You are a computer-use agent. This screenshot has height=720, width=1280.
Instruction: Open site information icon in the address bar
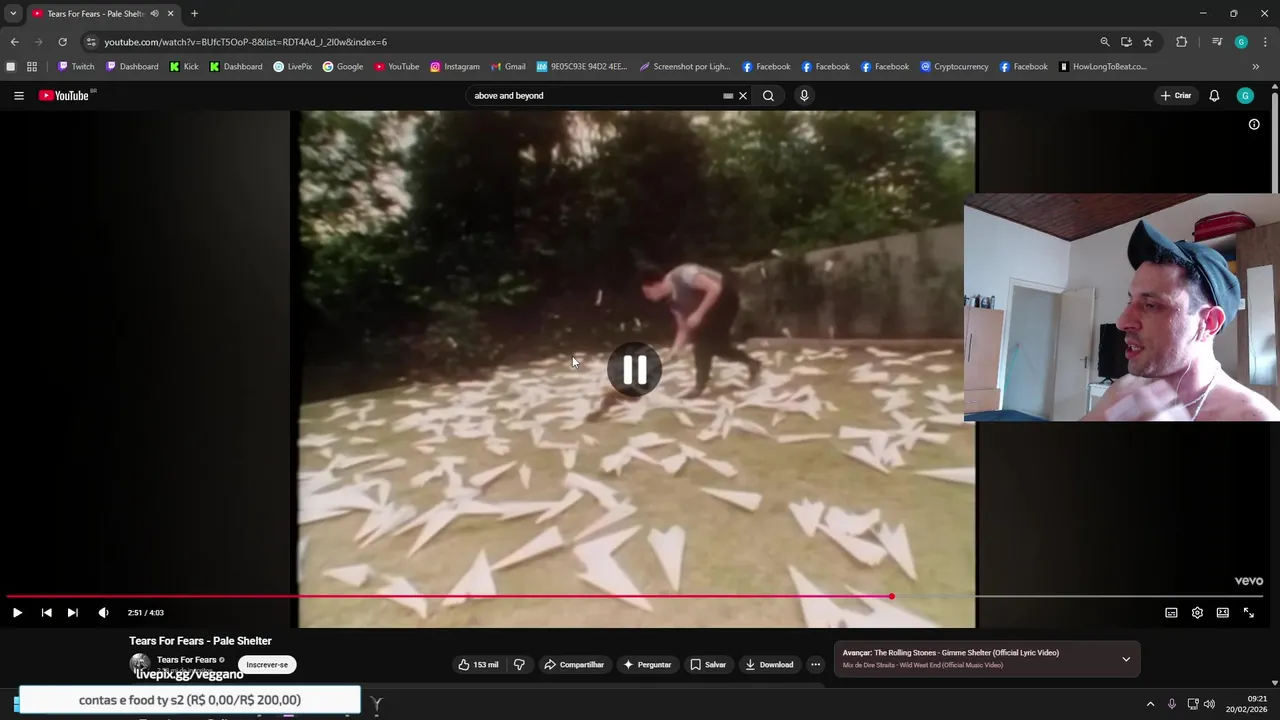click(x=90, y=42)
